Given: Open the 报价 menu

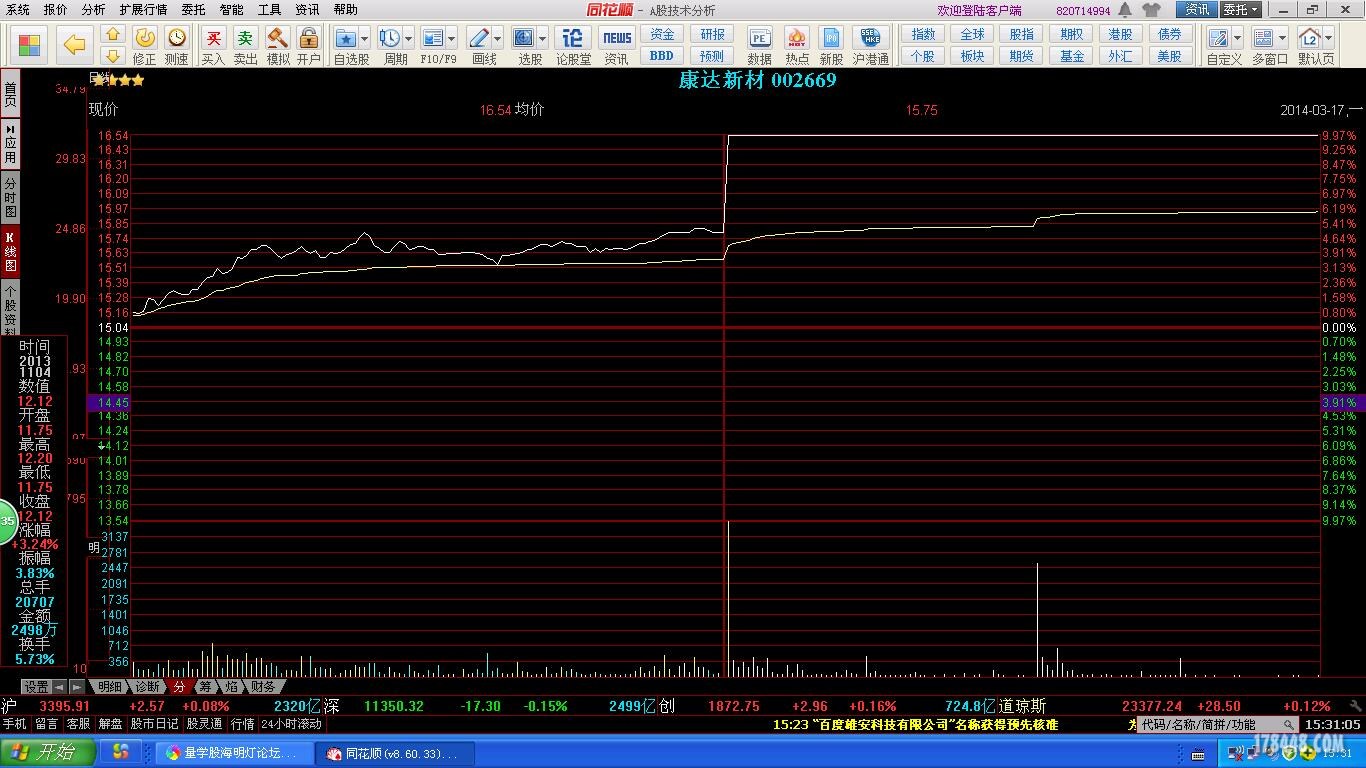Looking at the screenshot, I should coord(56,9).
